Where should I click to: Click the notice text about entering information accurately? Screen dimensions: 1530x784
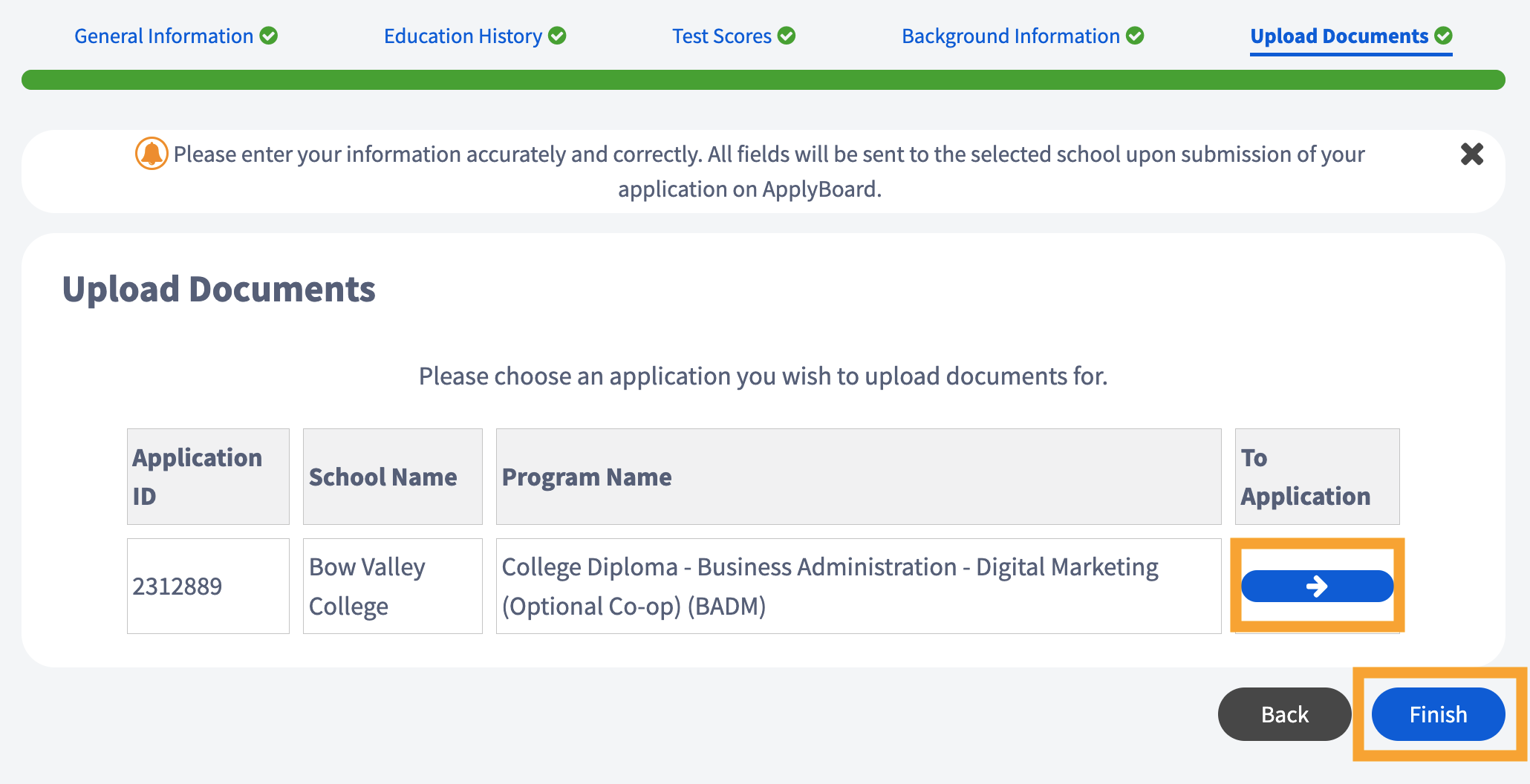click(769, 171)
